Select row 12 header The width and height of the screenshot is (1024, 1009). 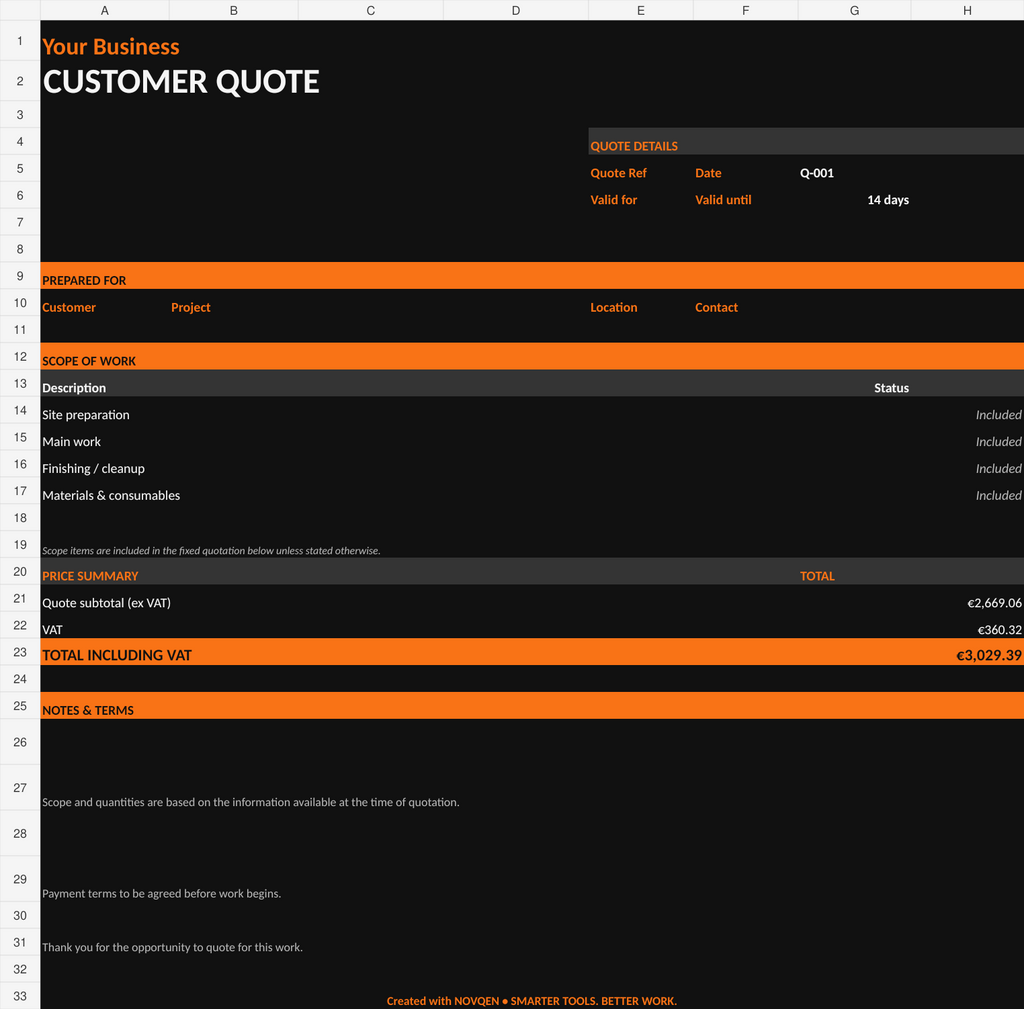click(20, 357)
